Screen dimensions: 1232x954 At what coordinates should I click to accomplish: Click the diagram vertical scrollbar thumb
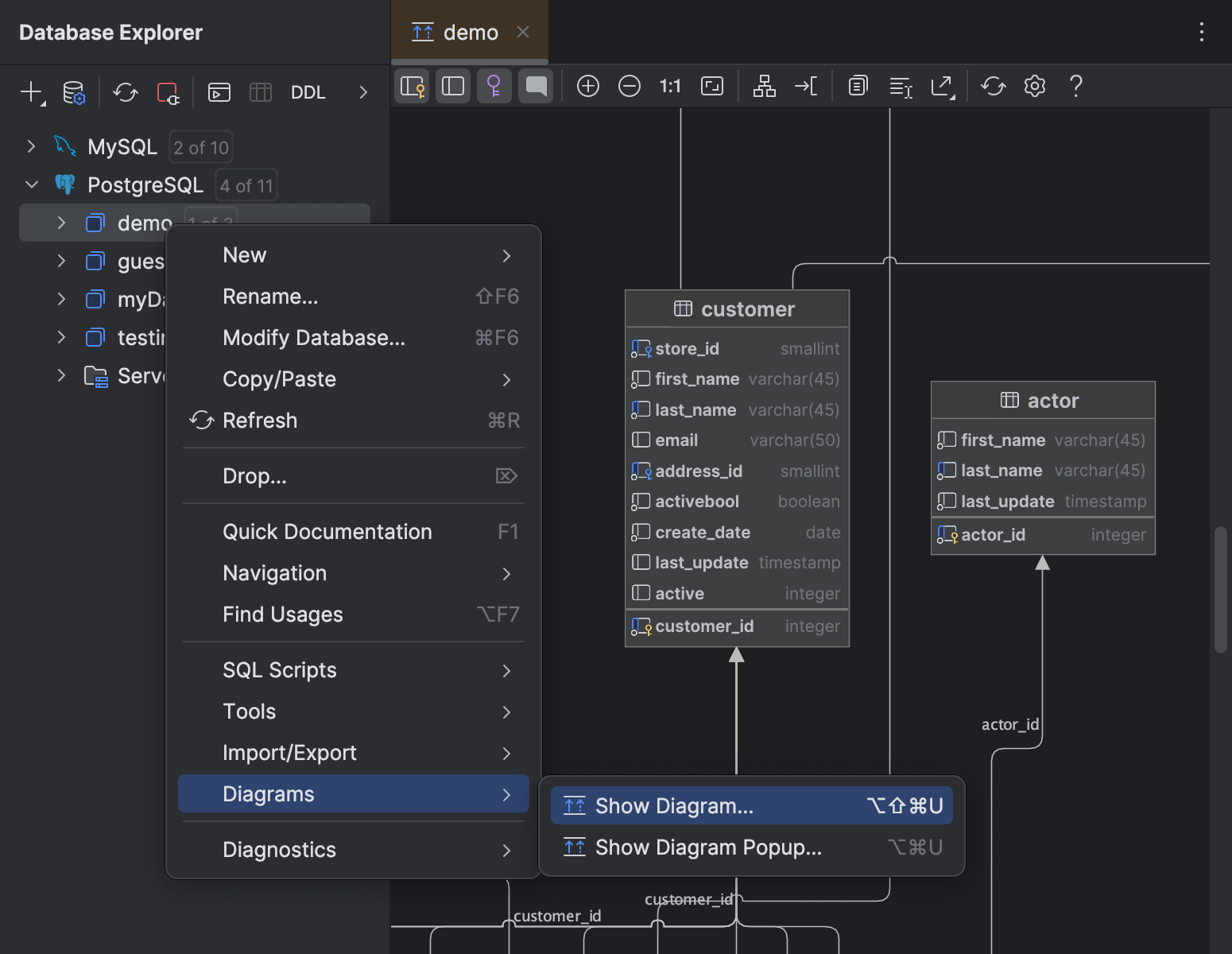click(x=1220, y=588)
